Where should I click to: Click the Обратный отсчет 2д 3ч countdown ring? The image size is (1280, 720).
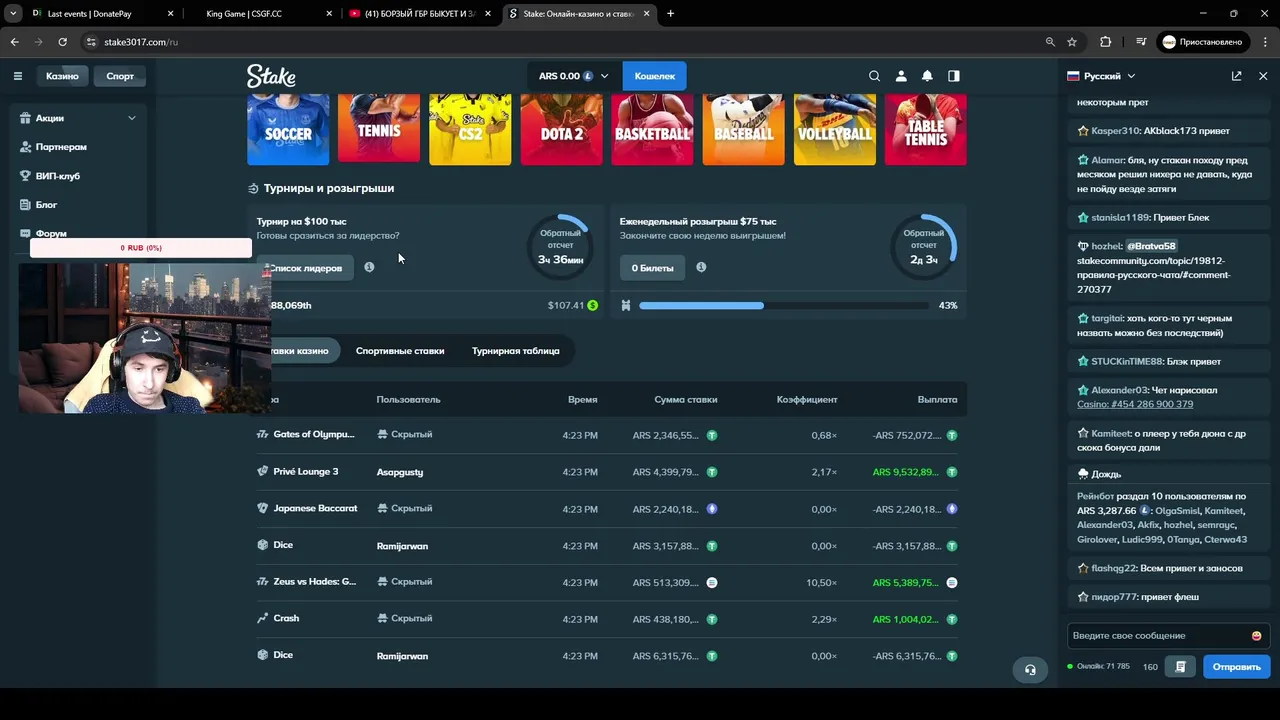click(924, 246)
